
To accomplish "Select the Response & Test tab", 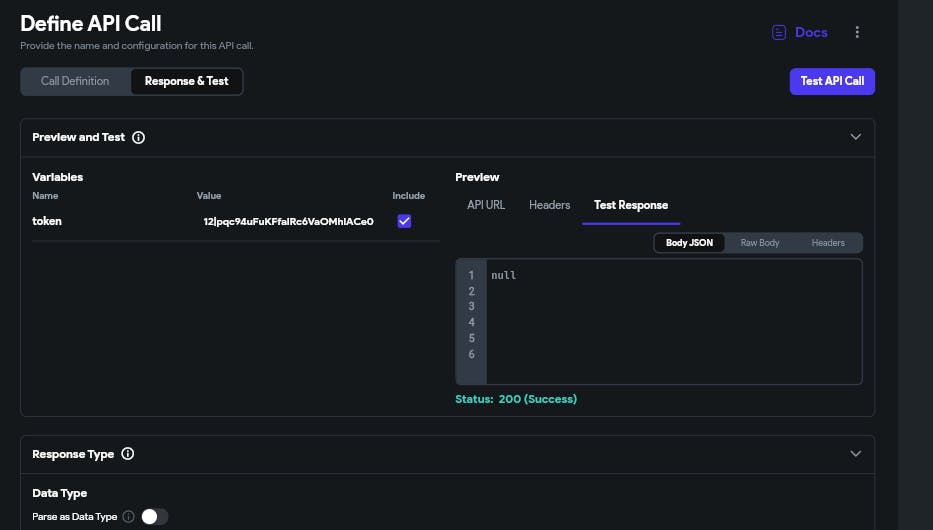I will tap(186, 81).
